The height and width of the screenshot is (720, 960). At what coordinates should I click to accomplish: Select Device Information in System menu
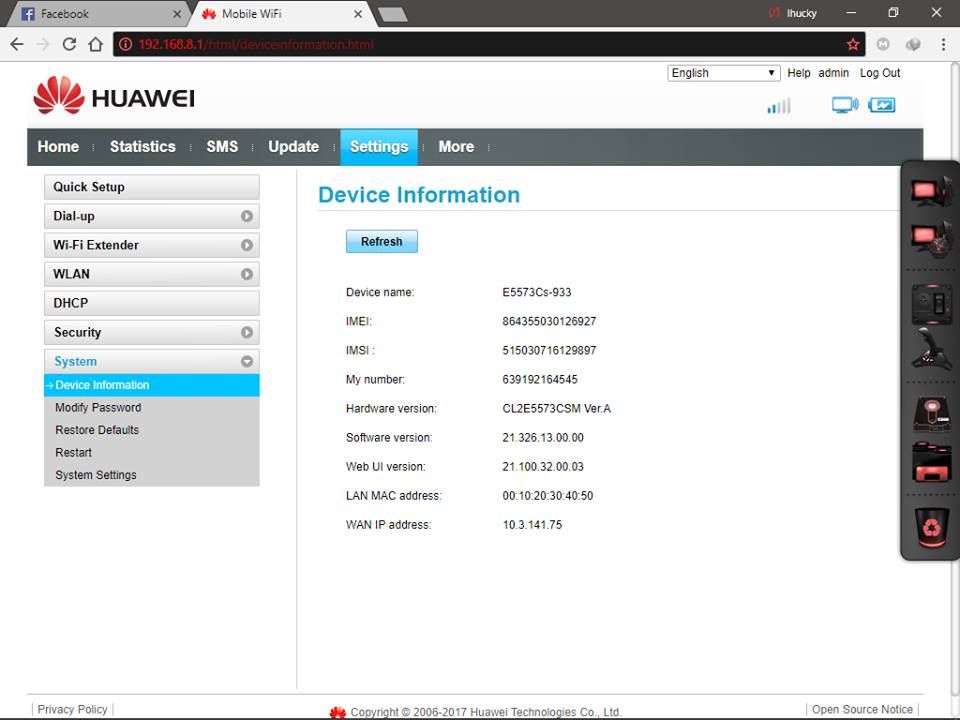[x=151, y=385]
